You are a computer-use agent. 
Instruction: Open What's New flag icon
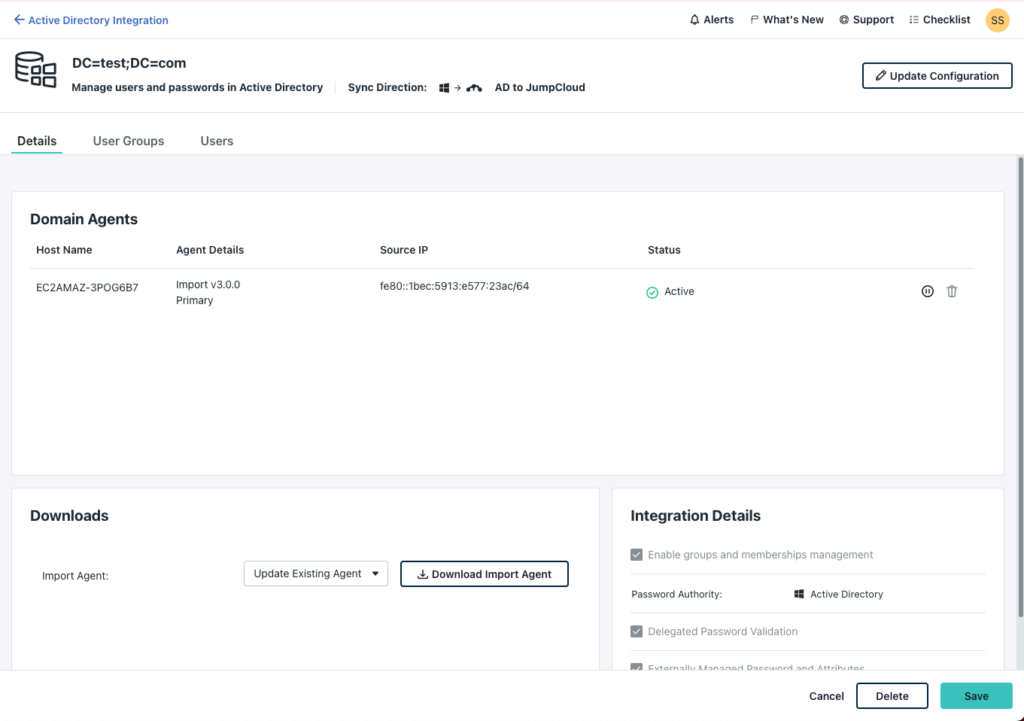[755, 20]
